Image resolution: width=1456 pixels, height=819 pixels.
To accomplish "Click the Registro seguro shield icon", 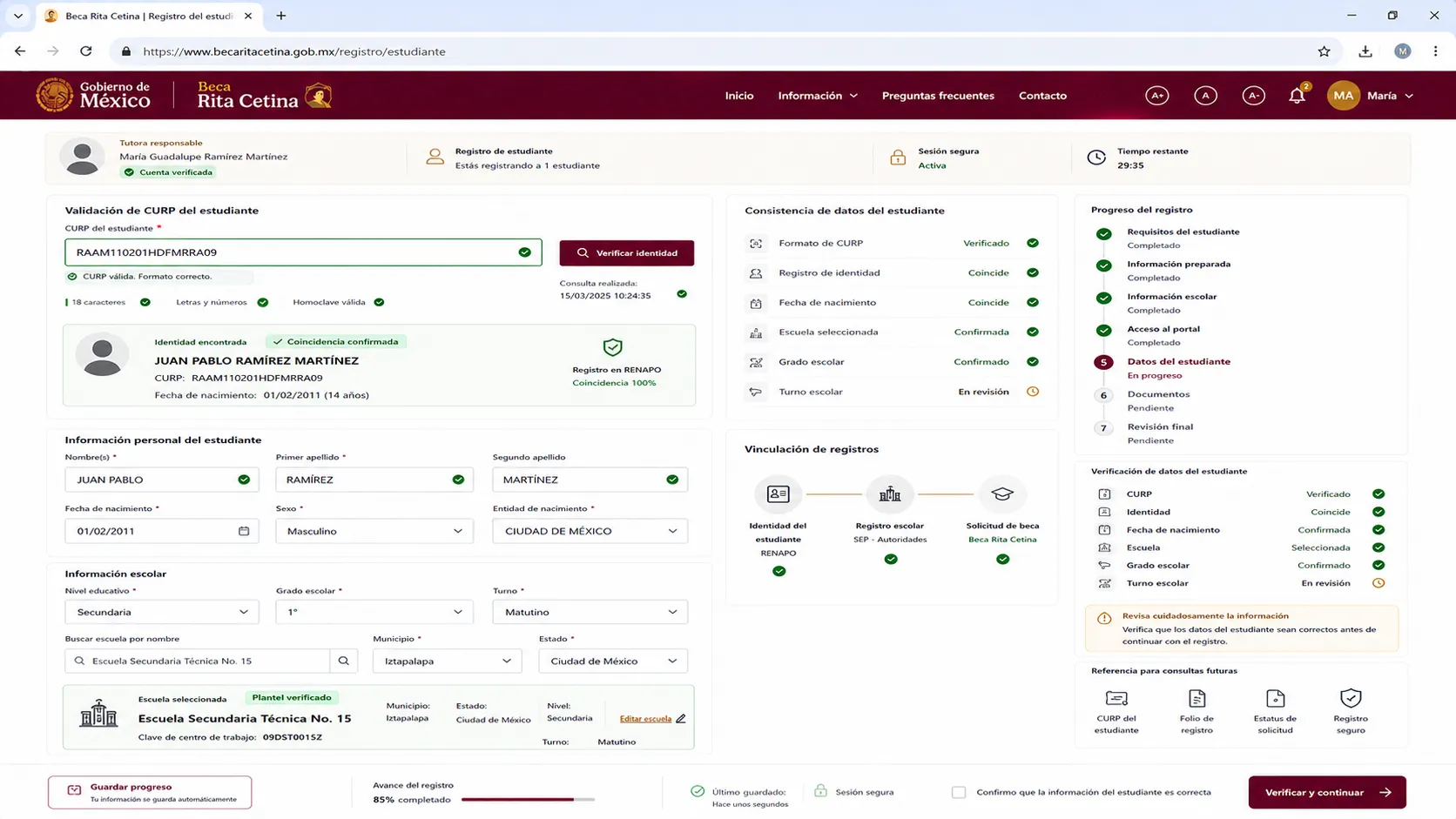I will tap(1351, 699).
